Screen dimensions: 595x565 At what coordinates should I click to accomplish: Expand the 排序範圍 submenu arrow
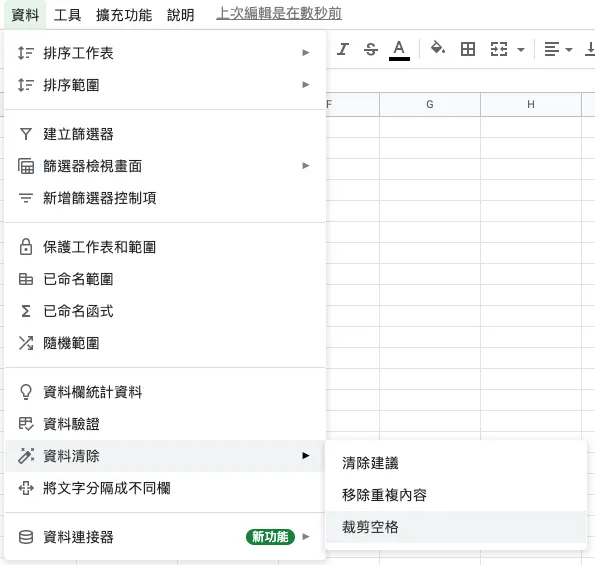tap(305, 85)
